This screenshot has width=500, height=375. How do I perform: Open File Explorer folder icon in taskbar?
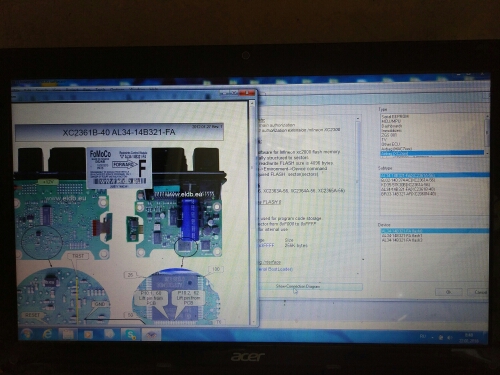click(68, 334)
